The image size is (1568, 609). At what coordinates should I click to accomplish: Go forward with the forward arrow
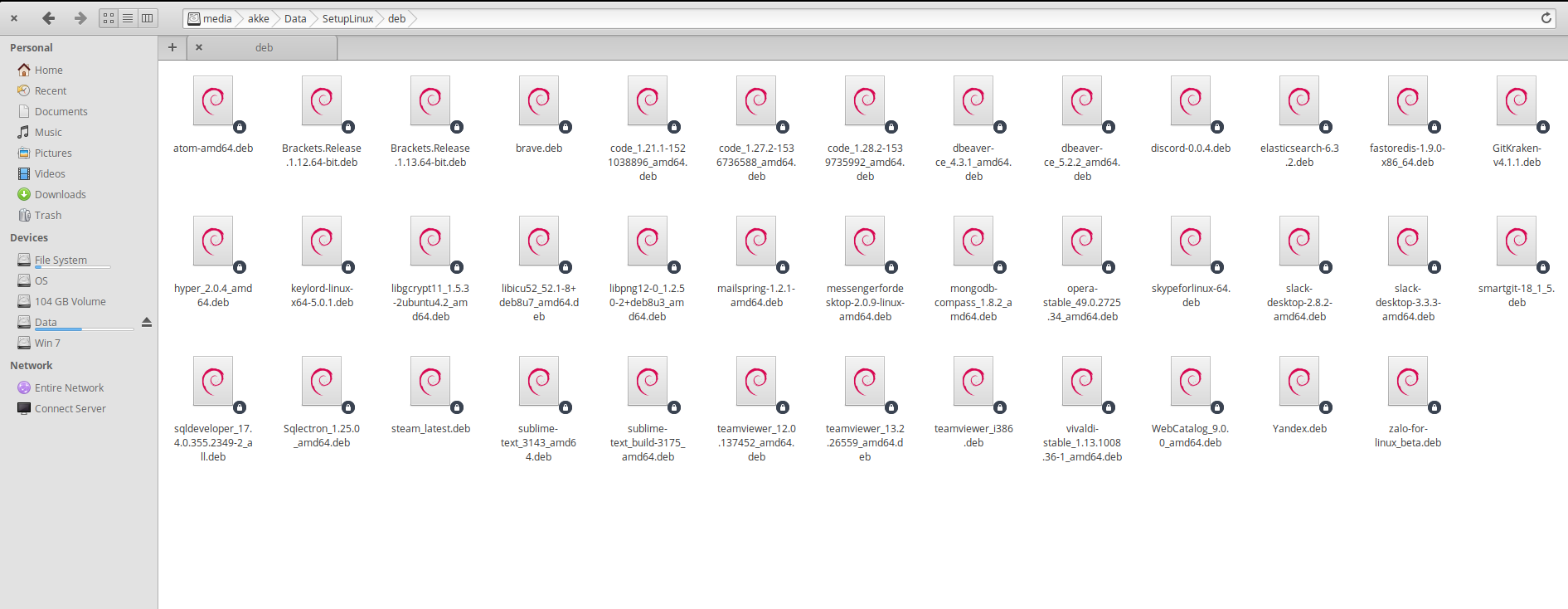80,18
